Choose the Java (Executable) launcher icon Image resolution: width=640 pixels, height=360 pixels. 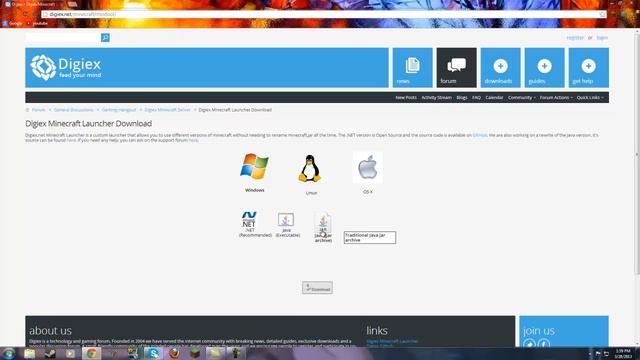pyautogui.click(x=286, y=220)
